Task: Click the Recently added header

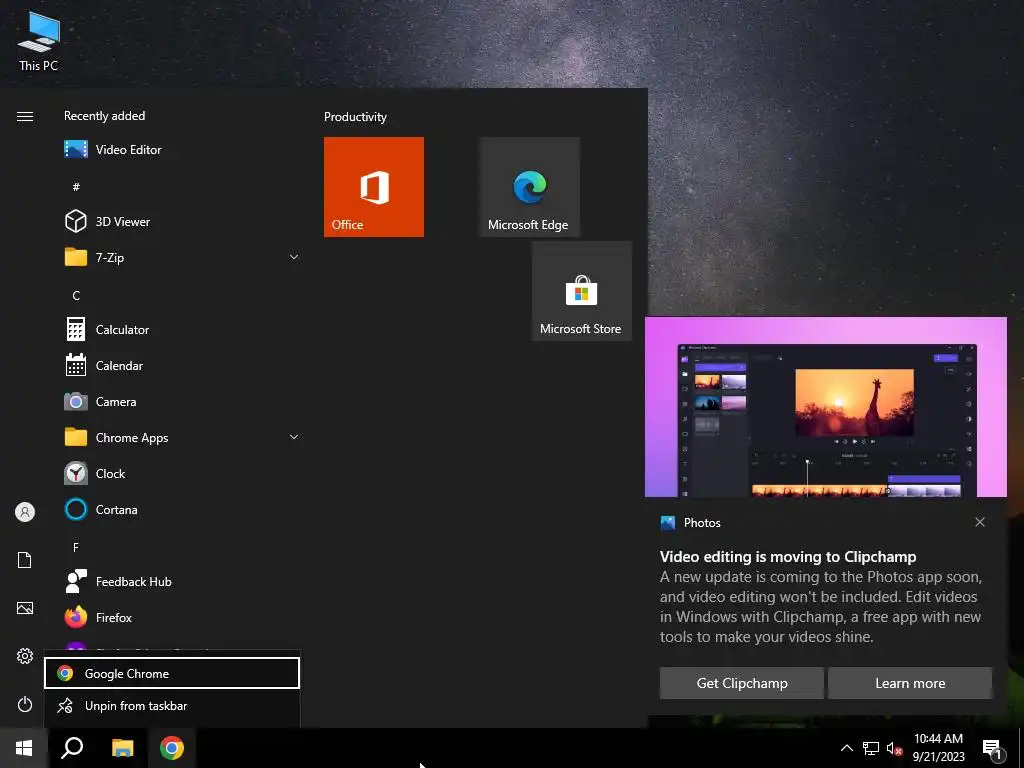Action: click(x=104, y=116)
